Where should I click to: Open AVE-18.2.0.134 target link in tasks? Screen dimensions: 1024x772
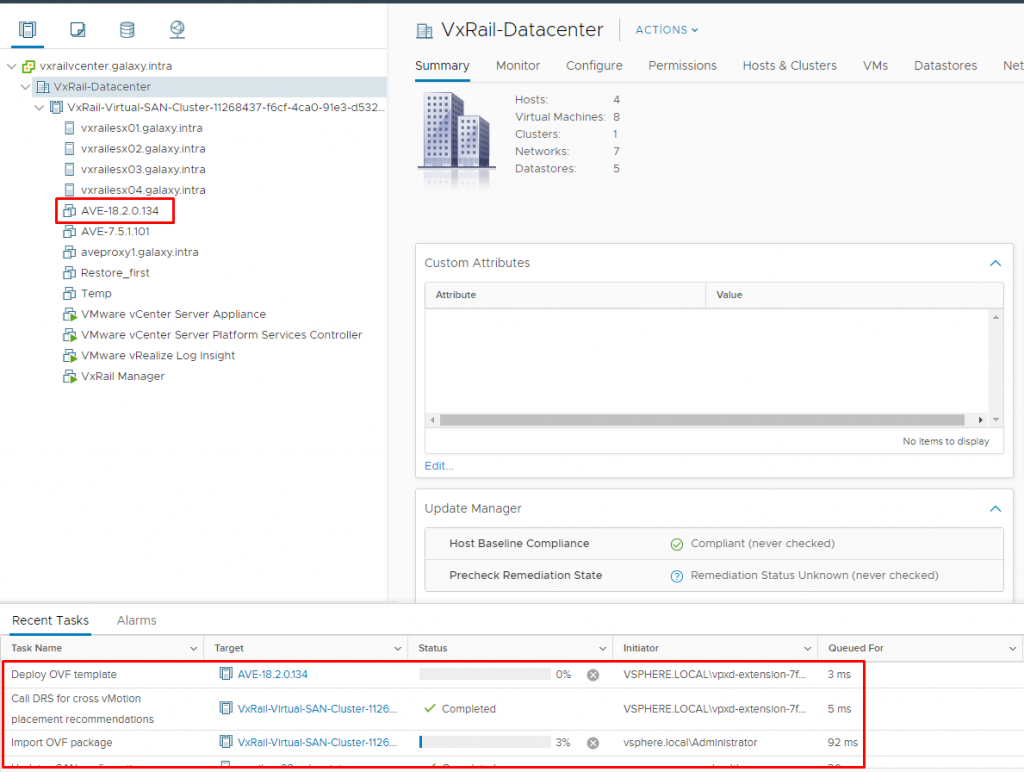point(272,675)
